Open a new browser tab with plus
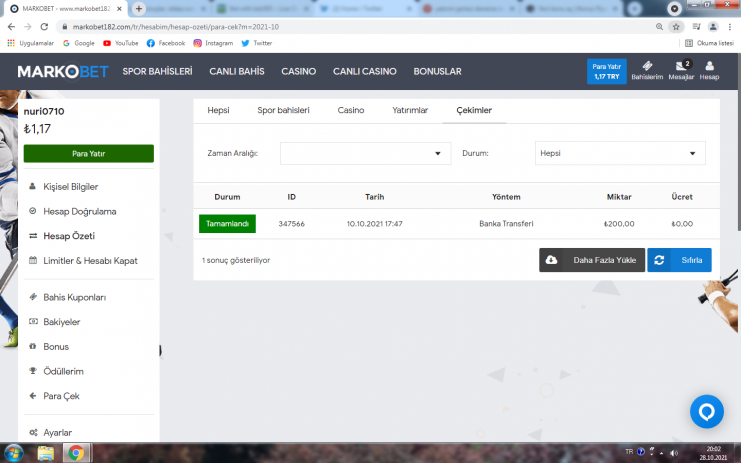The height and width of the screenshot is (463, 741). tap(138, 9)
